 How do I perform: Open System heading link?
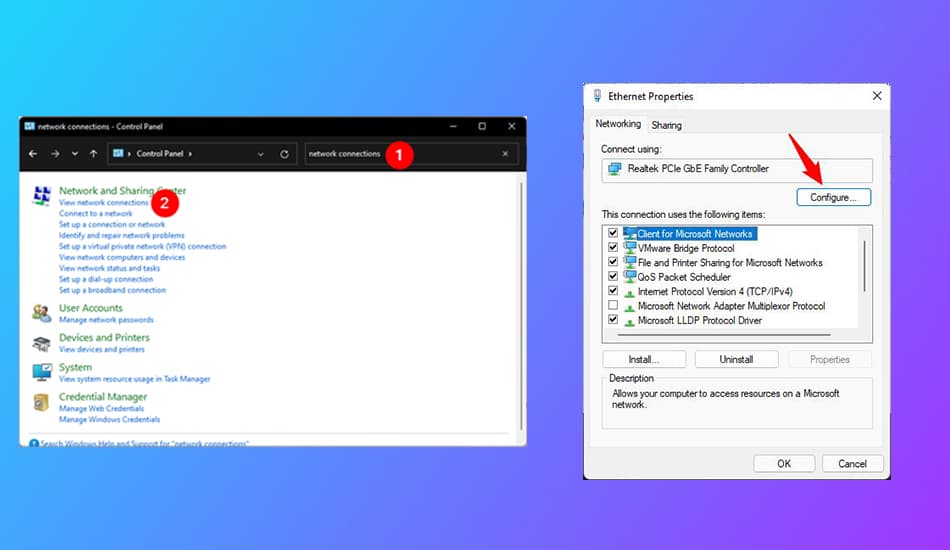click(x=75, y=367)
